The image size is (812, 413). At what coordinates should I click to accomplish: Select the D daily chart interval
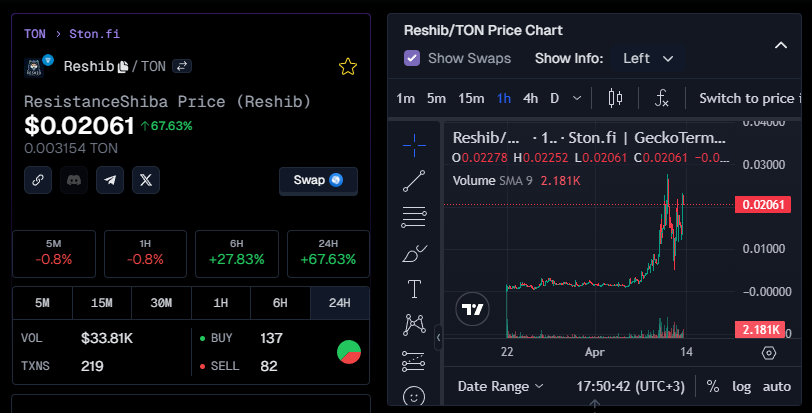(555, 98)
